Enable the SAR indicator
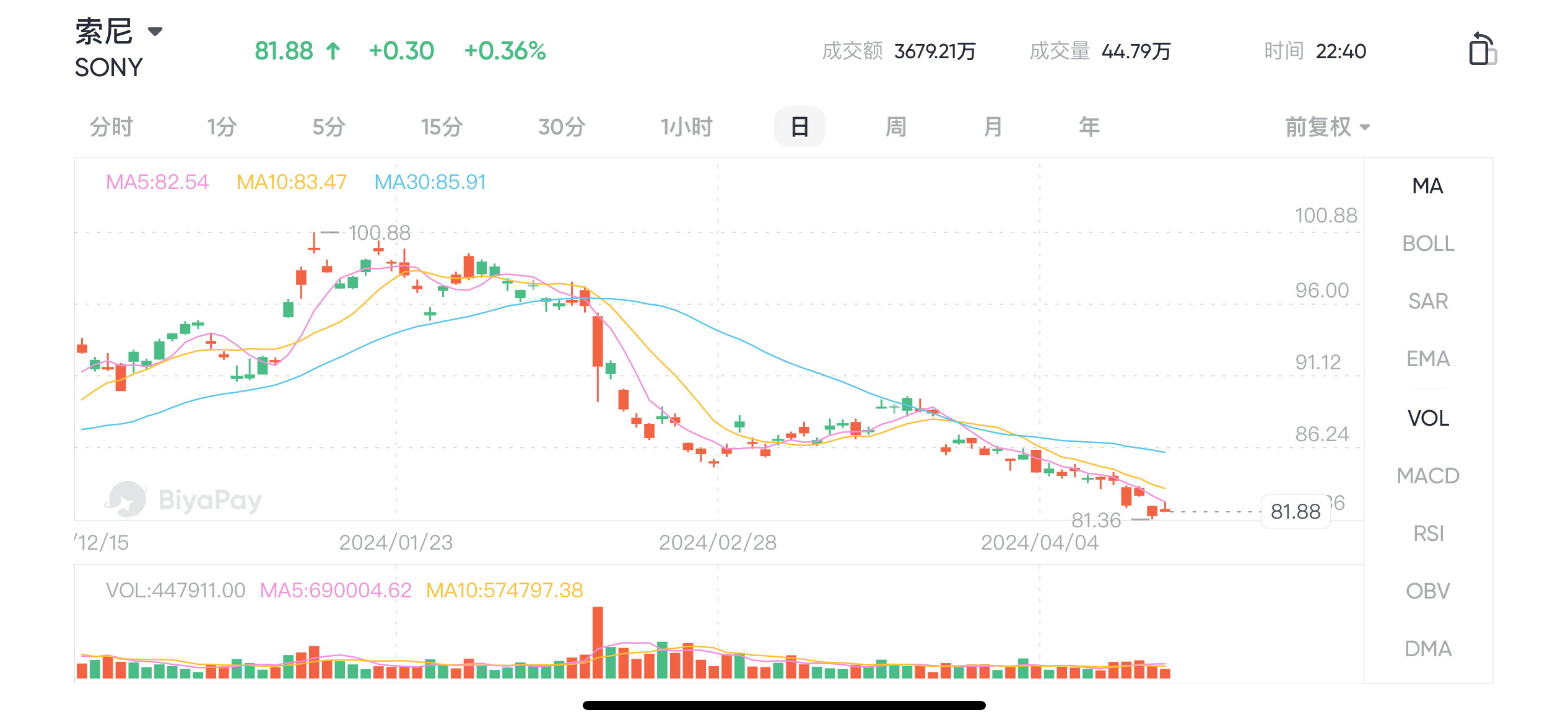The image size is (1568, 725). (x=1428, y=301)
